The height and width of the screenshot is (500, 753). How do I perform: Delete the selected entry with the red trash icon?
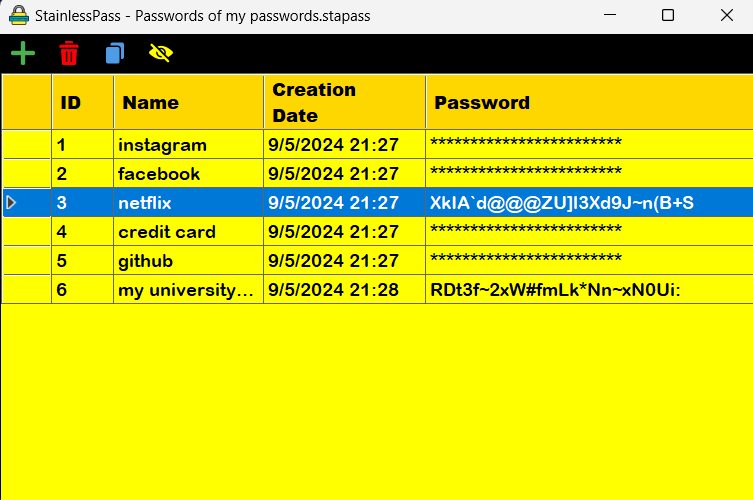69,53
